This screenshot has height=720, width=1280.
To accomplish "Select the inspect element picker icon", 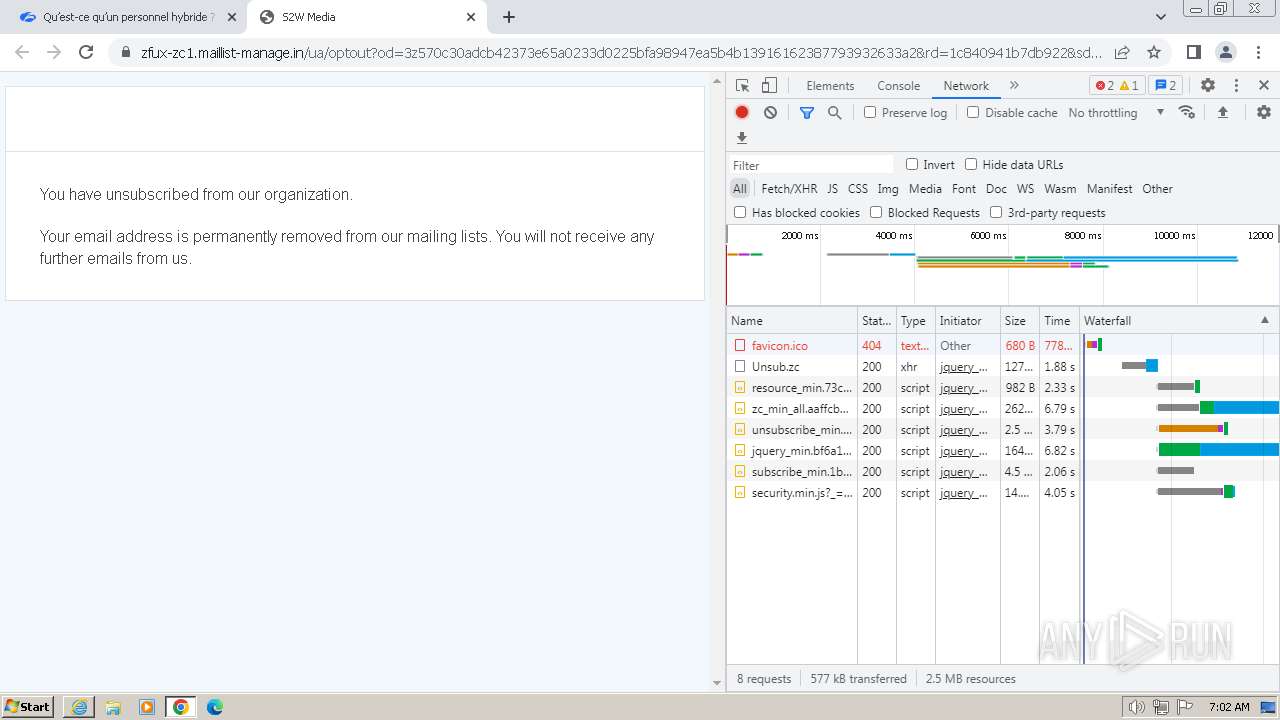I will 742,86.
